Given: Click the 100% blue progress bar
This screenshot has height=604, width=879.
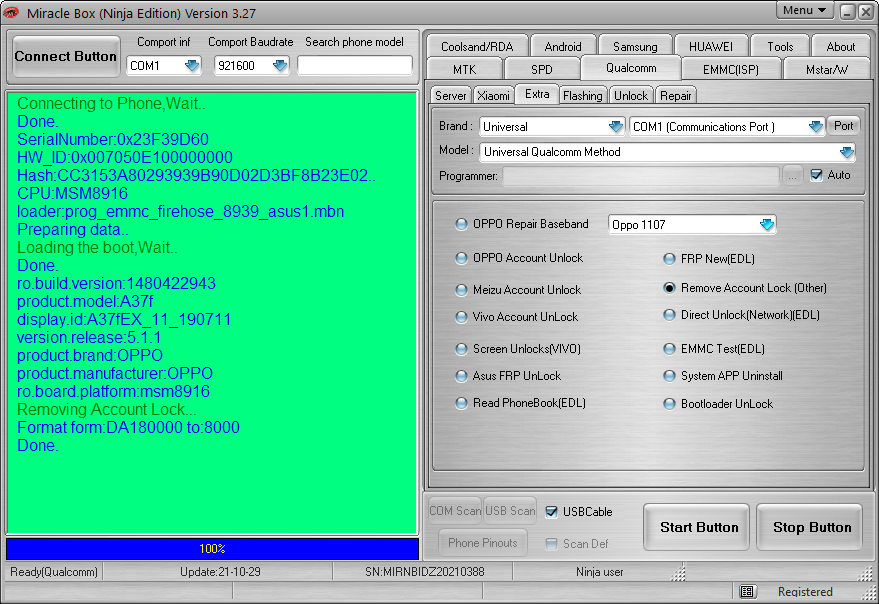Looking at the screenshot, I should click(212, 549).
